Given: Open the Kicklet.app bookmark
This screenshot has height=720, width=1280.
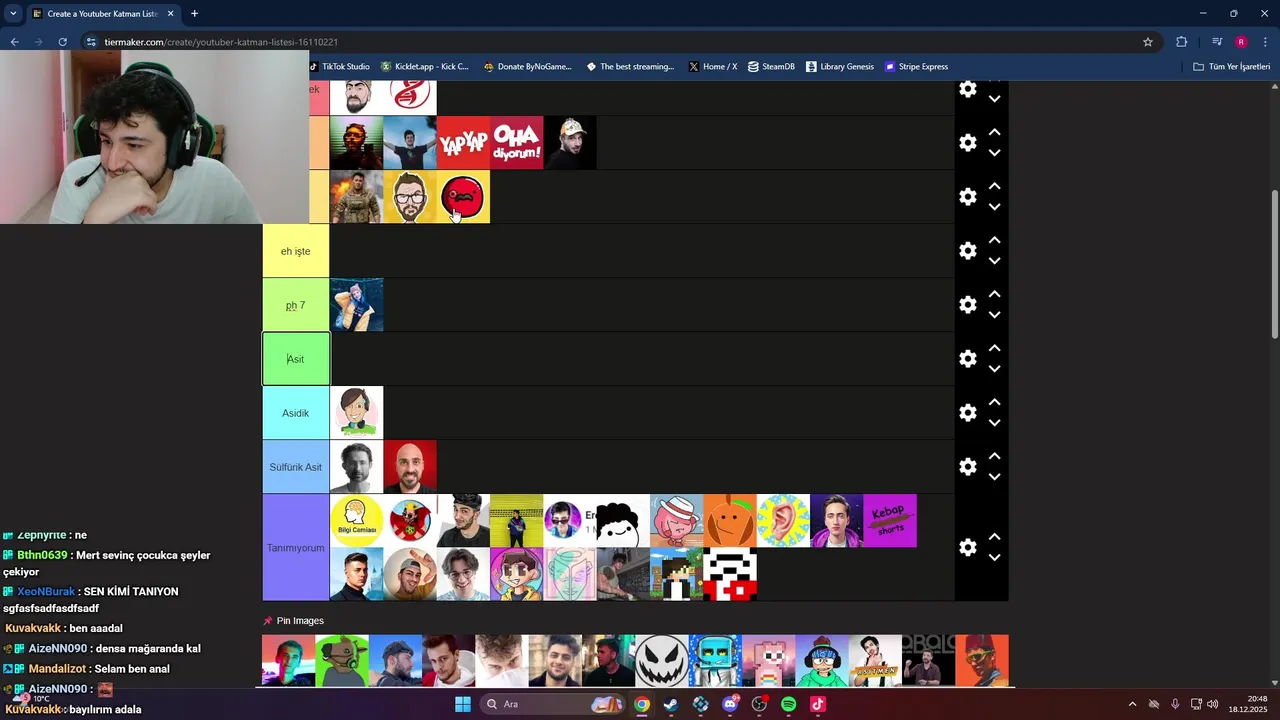Looking at the screenshot, I should [425, 67].
